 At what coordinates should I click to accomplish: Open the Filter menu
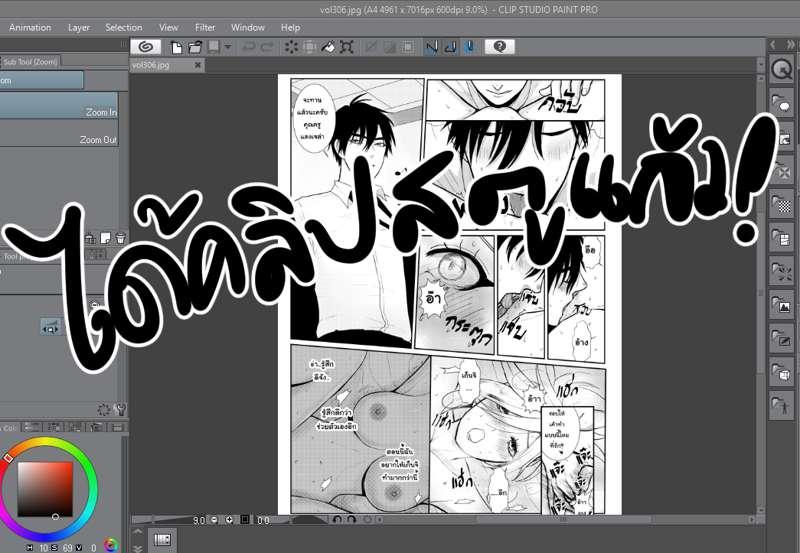pyautogui.click(x=205, y=28)
